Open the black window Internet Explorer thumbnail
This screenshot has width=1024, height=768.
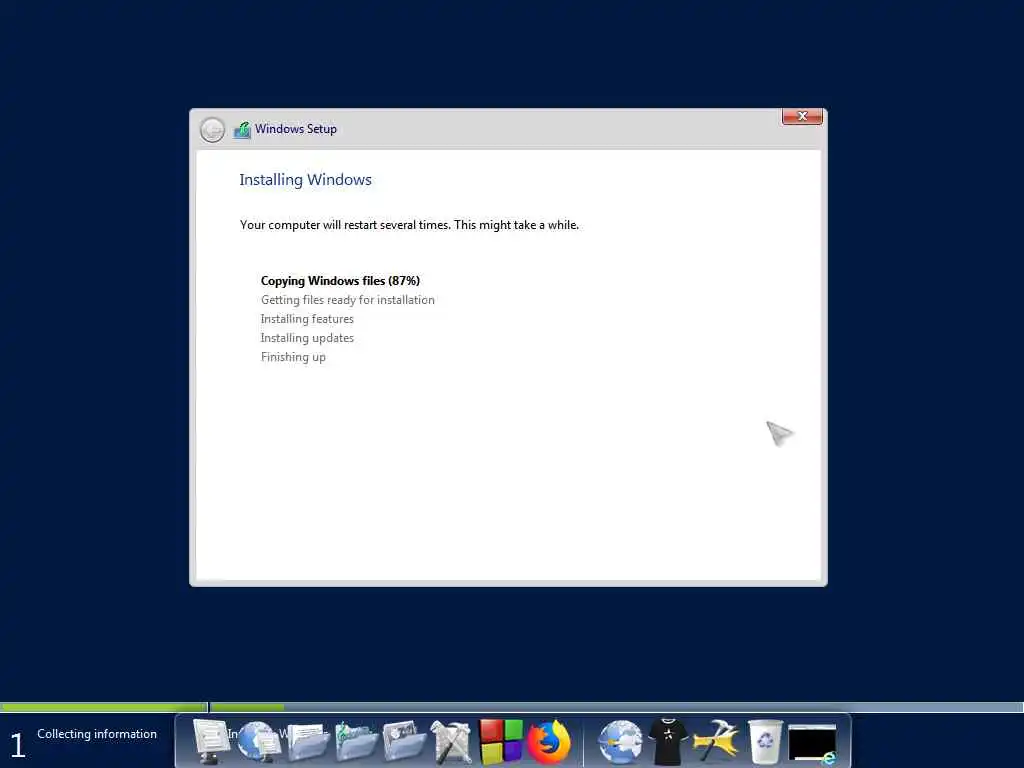[812, 743]
